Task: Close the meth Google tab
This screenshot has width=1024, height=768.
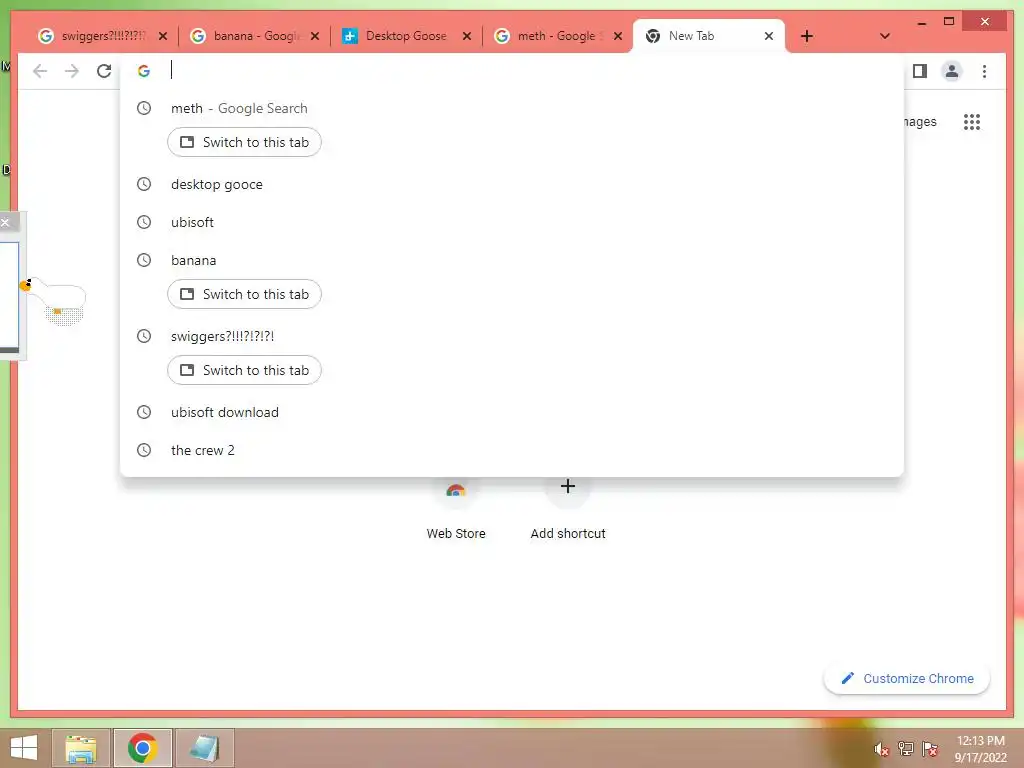Action: click(x=618, y=36)
